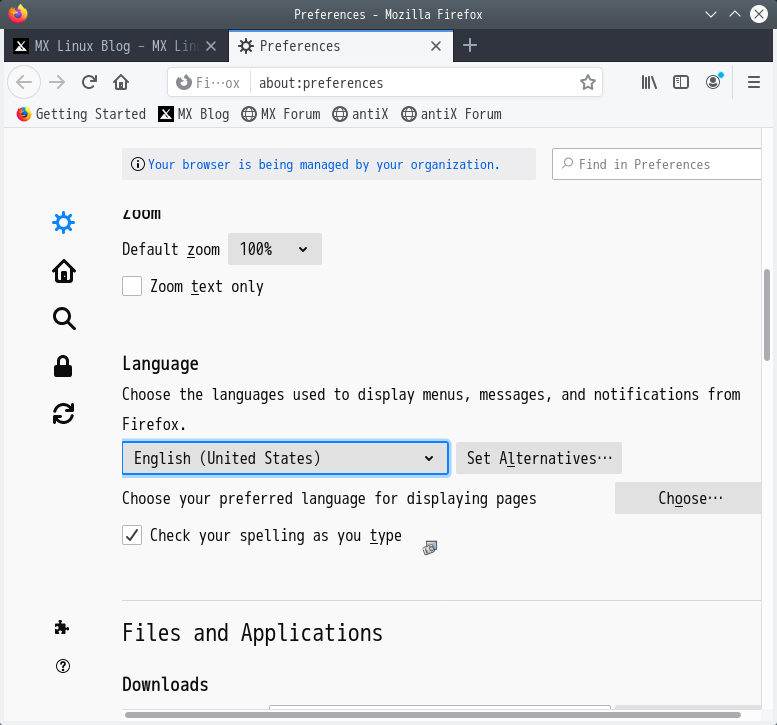This screenshot has height=725, width=777.
Task: Open Getting Started bookmark
Action: coord(81,114)
